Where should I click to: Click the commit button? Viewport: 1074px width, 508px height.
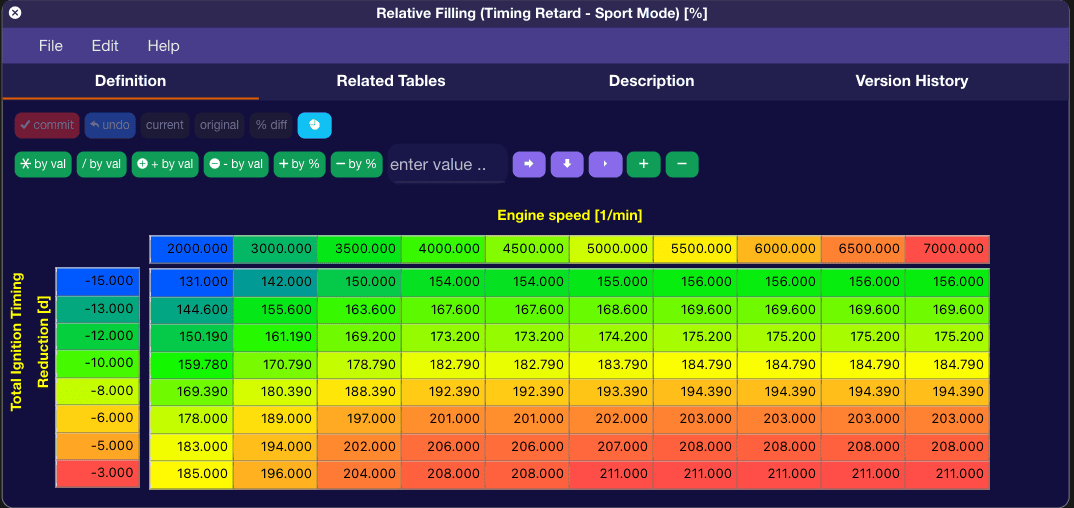tap(47, 125)
